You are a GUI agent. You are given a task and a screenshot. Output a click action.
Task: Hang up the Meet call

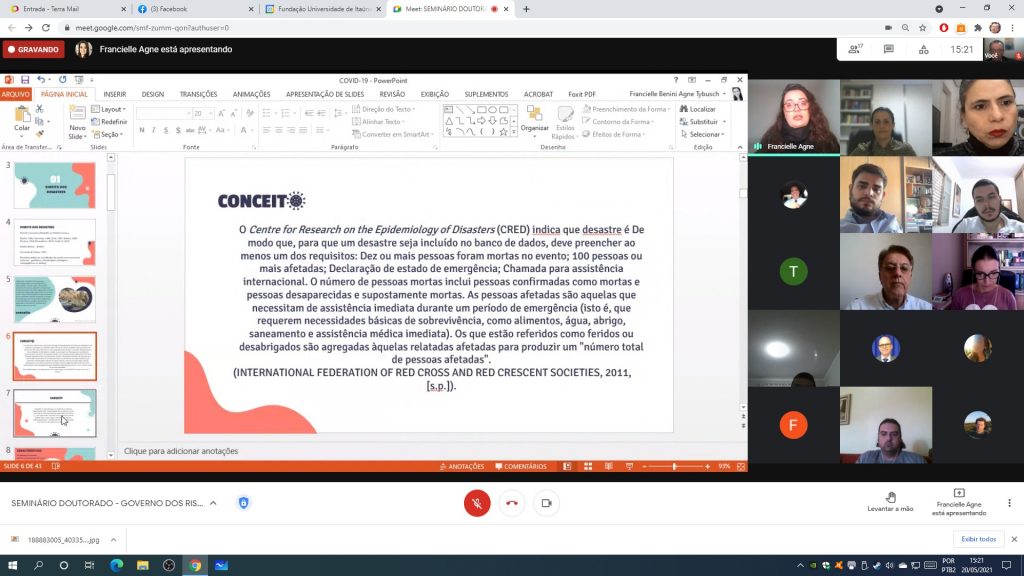512,503
